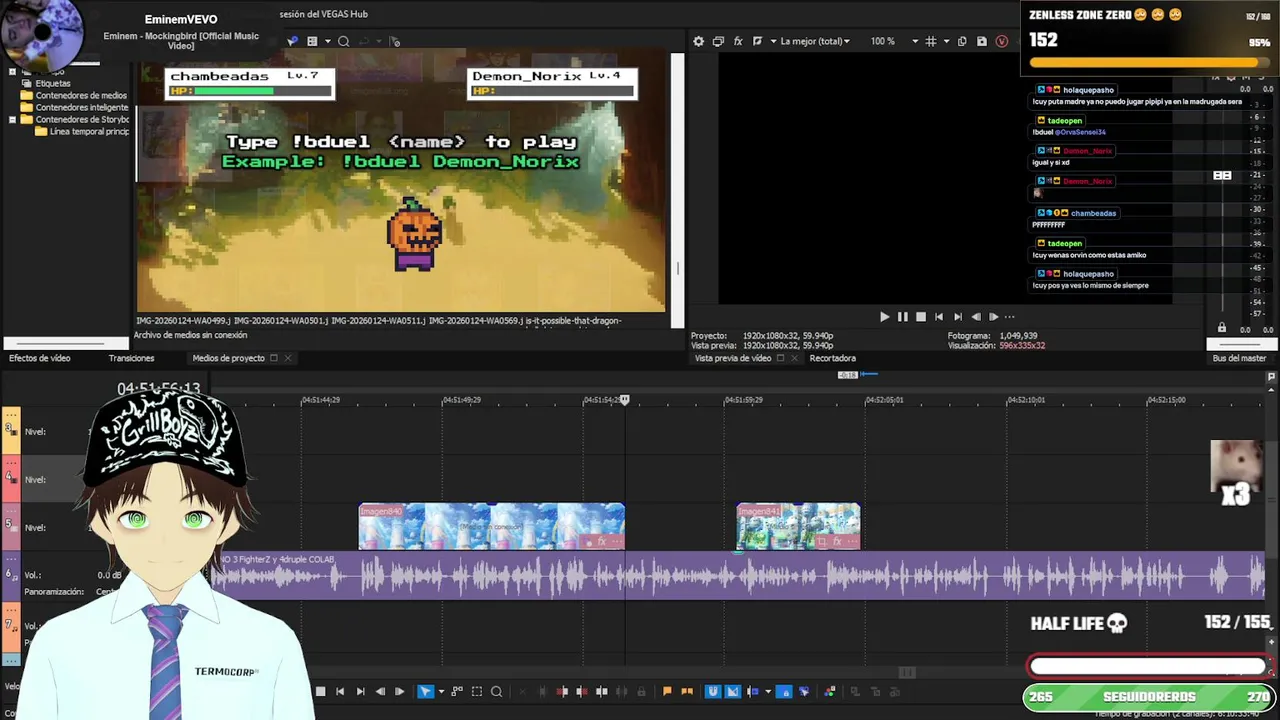Open the grid overlay options arrow
Screen dimensions: 1280x720
pos(946,41)
